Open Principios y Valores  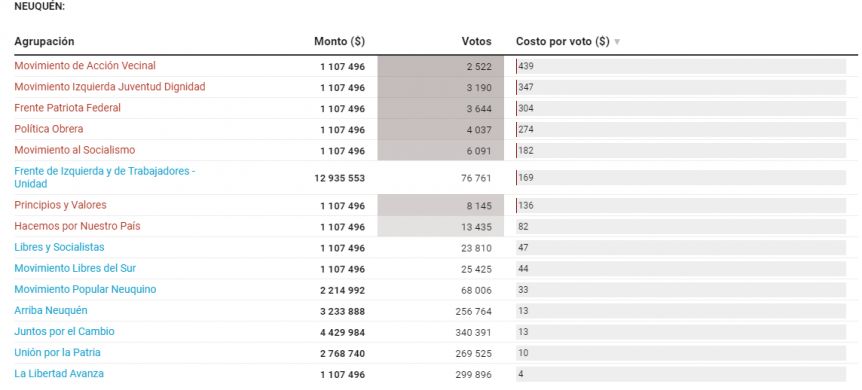pos(60,205)
